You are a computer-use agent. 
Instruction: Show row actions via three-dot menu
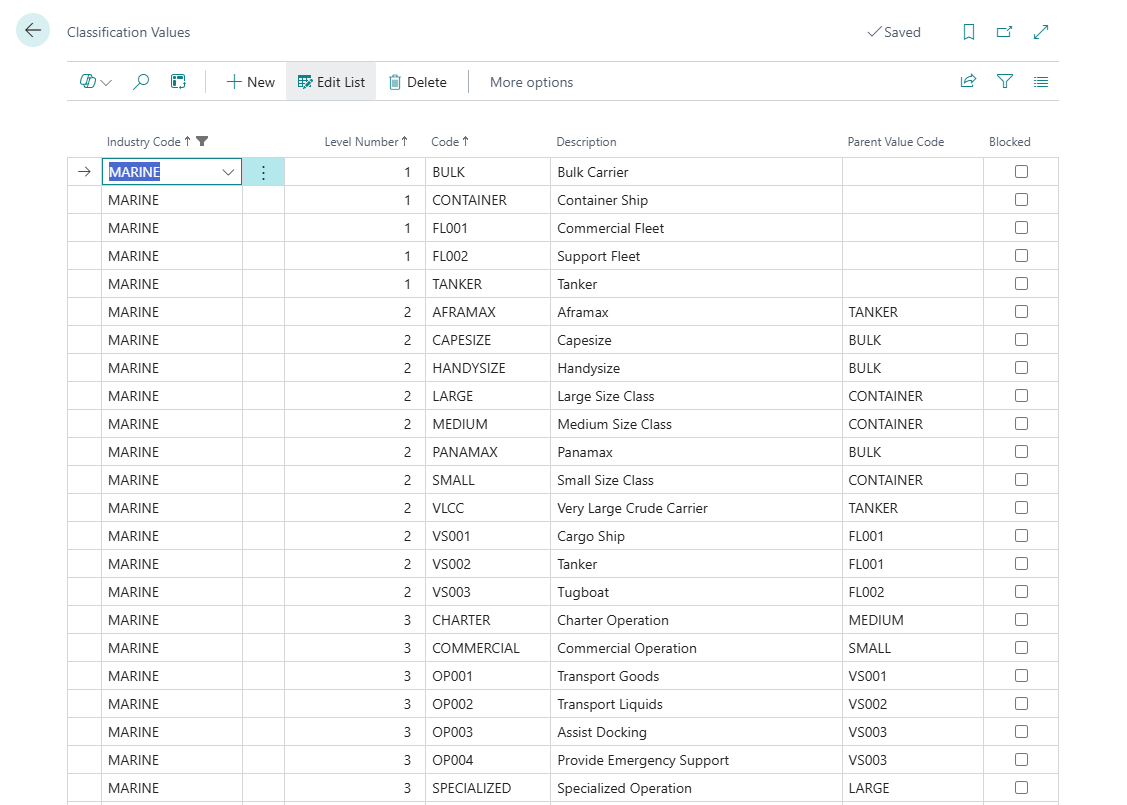pyautogui.click(x=263, y=172)
